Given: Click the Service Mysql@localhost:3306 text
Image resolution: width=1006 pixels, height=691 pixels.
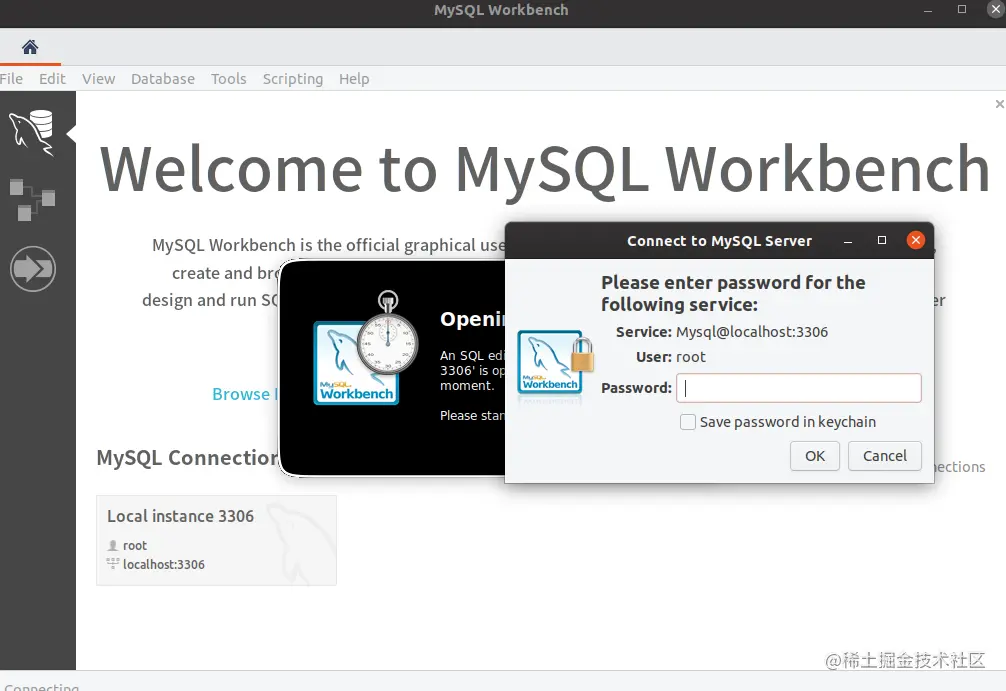Looking at the screenshot, I should point(722,332).
